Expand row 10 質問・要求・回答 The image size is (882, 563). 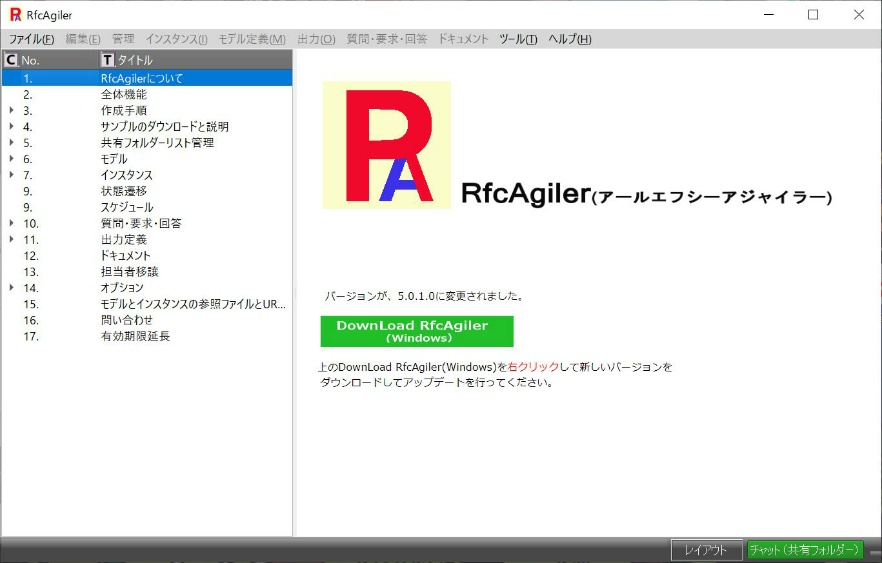(x=11, y=223)
